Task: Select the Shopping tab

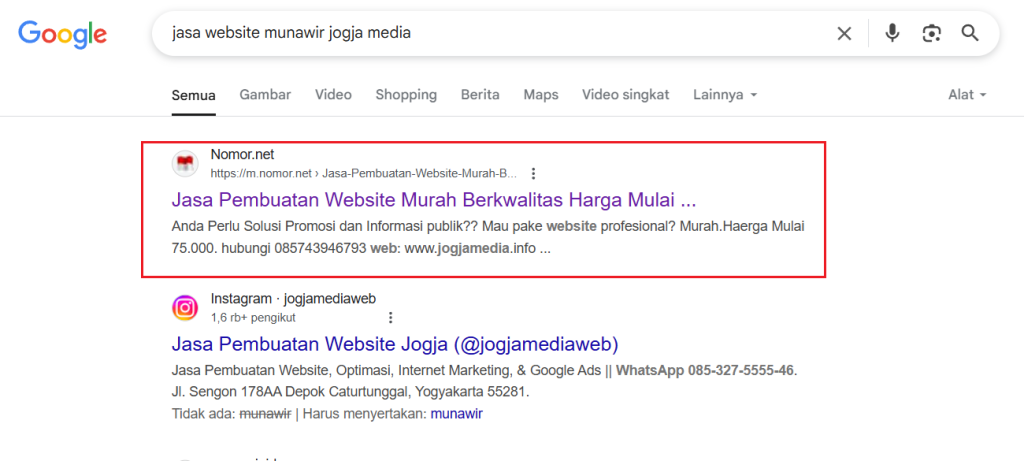Action: click(406, 95)
